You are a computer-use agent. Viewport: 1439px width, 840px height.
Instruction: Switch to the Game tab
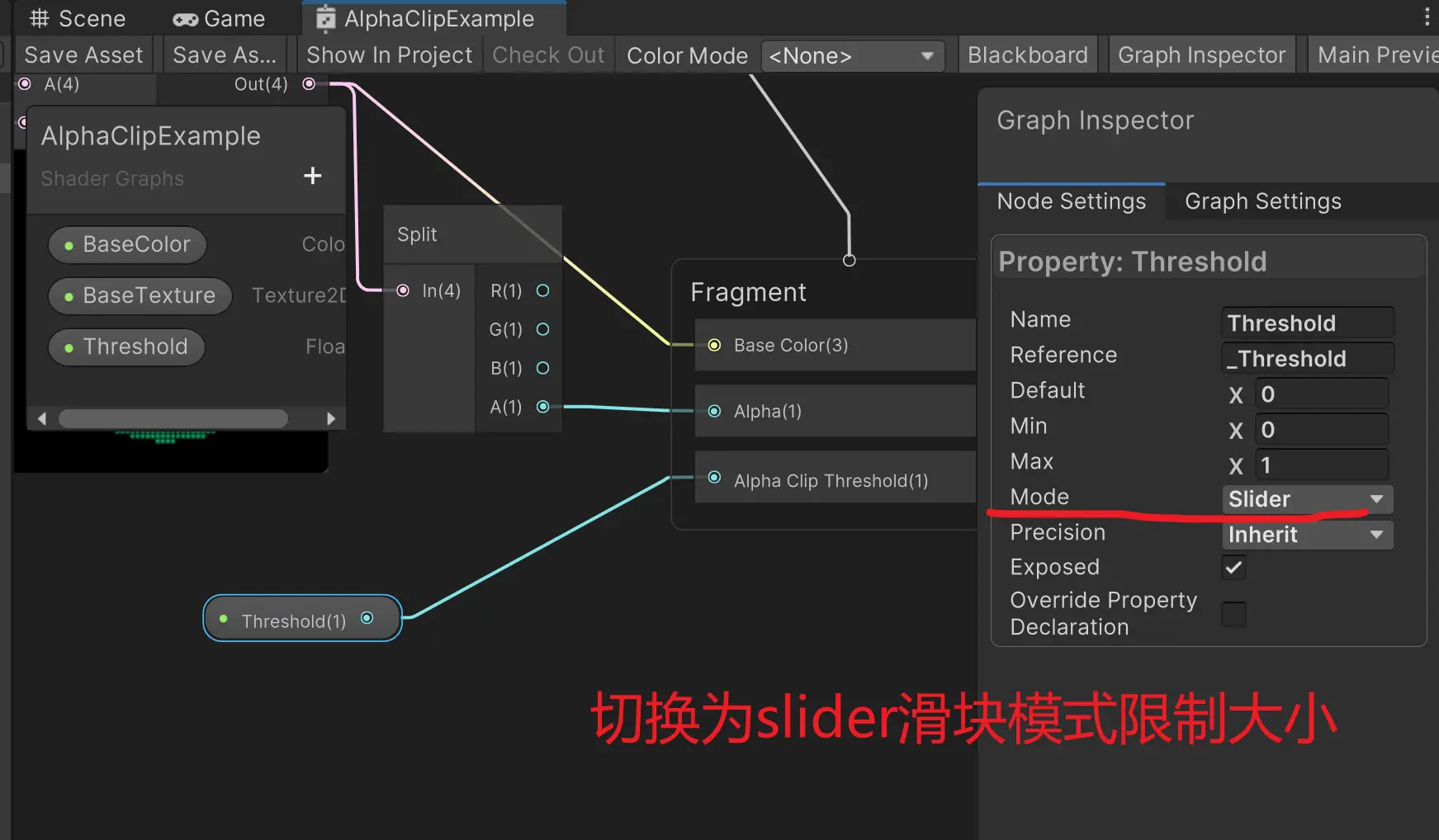pyautogui.click(x=220, y=18)
